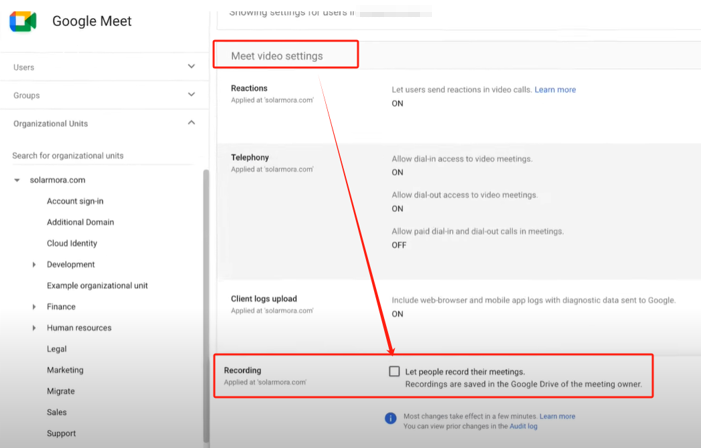Screen dimensions: 701x448
Task: Click the organizational units list scrollbar
Action: [x=206, y=304]
